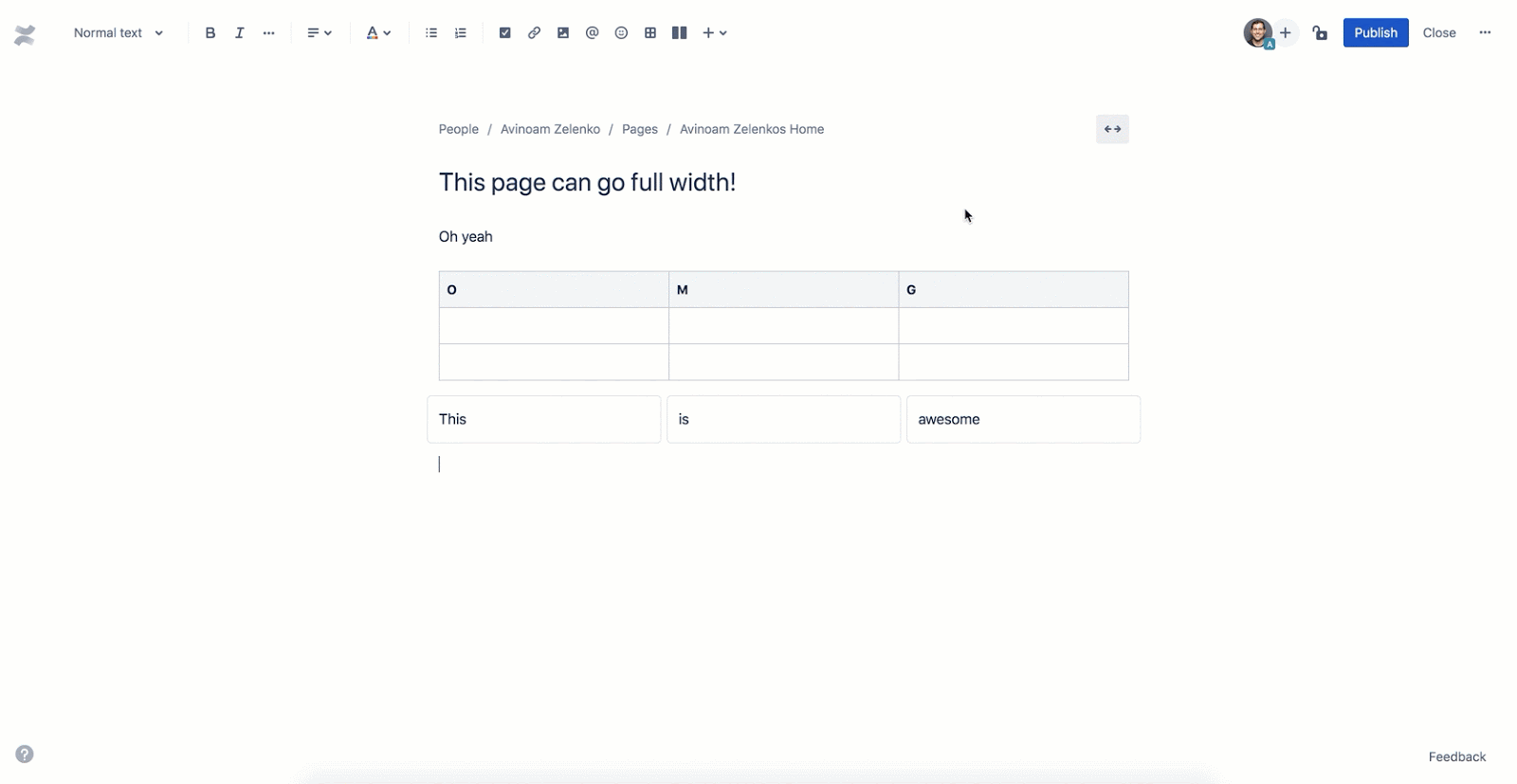Select the table header cell G
Viewport: 1517px width, 784px height.
(x=1014, y=290)
